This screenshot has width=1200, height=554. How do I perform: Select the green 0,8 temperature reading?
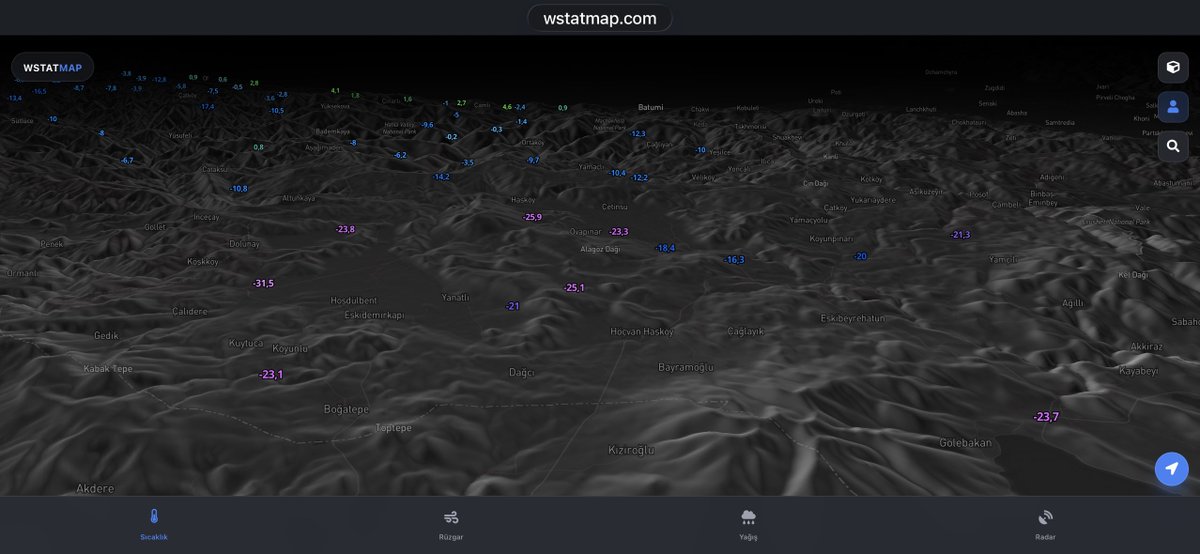pyautogui.click(x=259, y=147)
